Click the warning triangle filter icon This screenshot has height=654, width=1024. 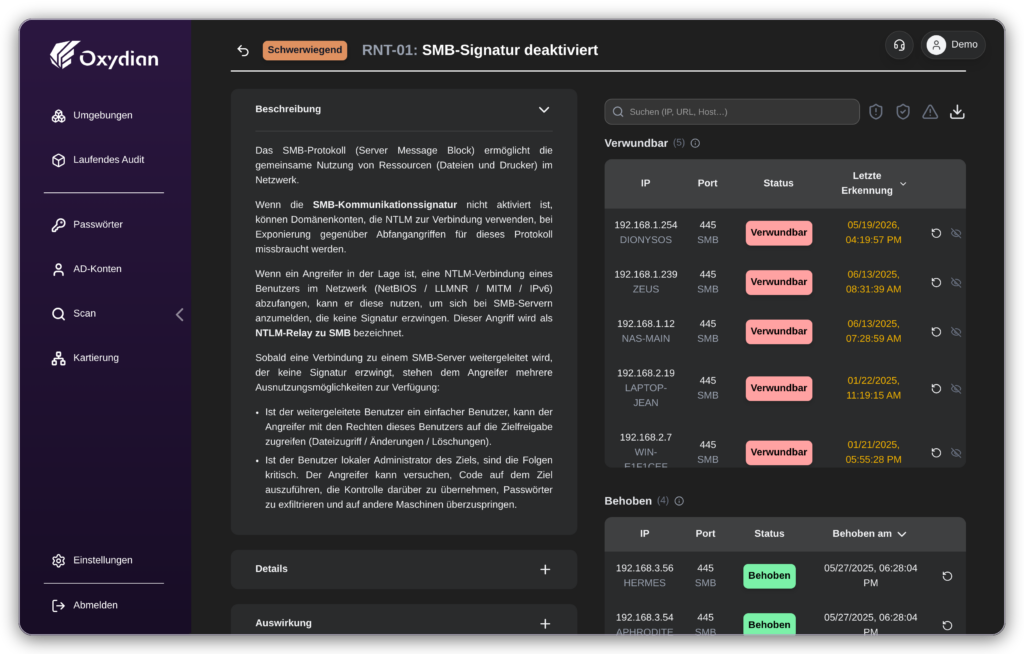930,112
